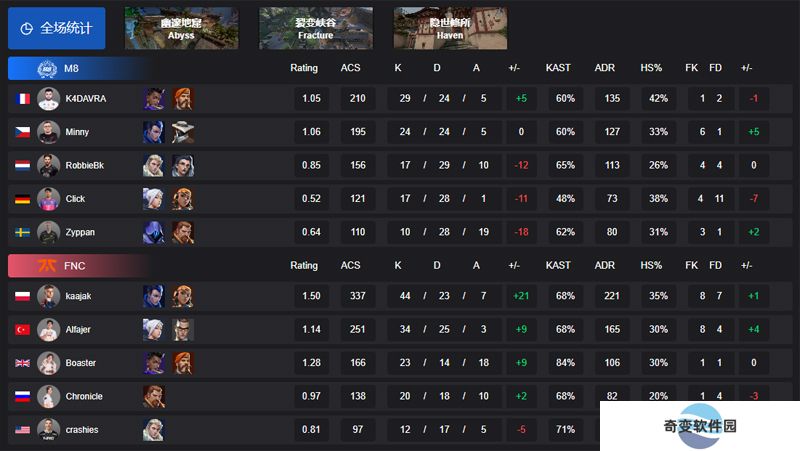Open Zyppan's player profile link

point(80,232)
